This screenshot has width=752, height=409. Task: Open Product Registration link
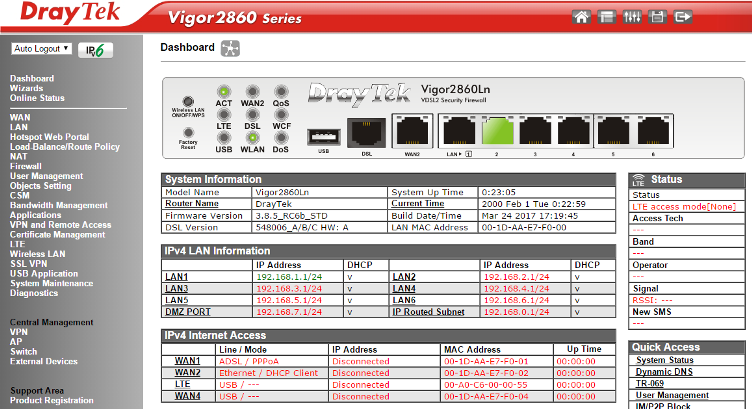[x=52, y=400]
